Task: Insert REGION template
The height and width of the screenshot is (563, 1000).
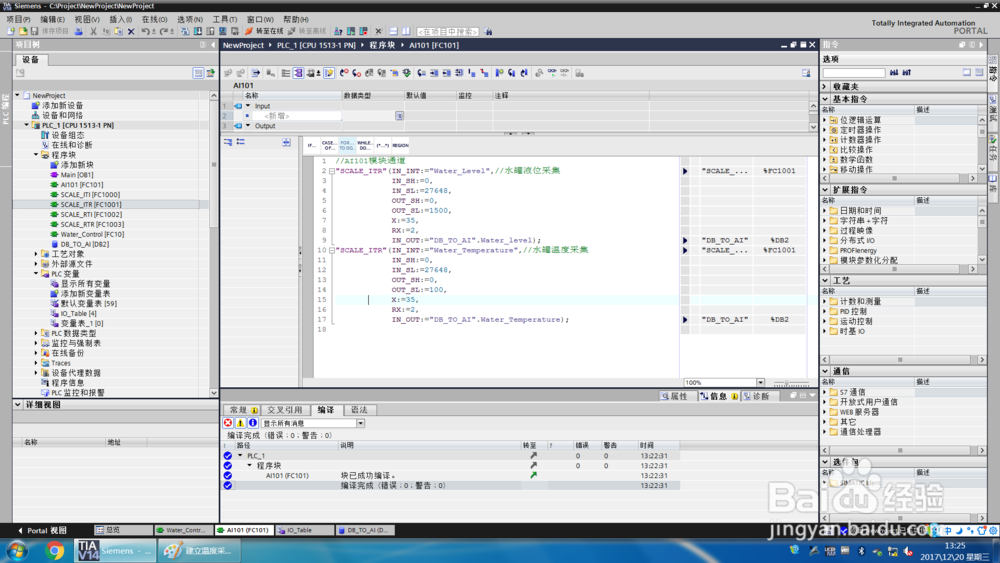Action: (401, 145)
